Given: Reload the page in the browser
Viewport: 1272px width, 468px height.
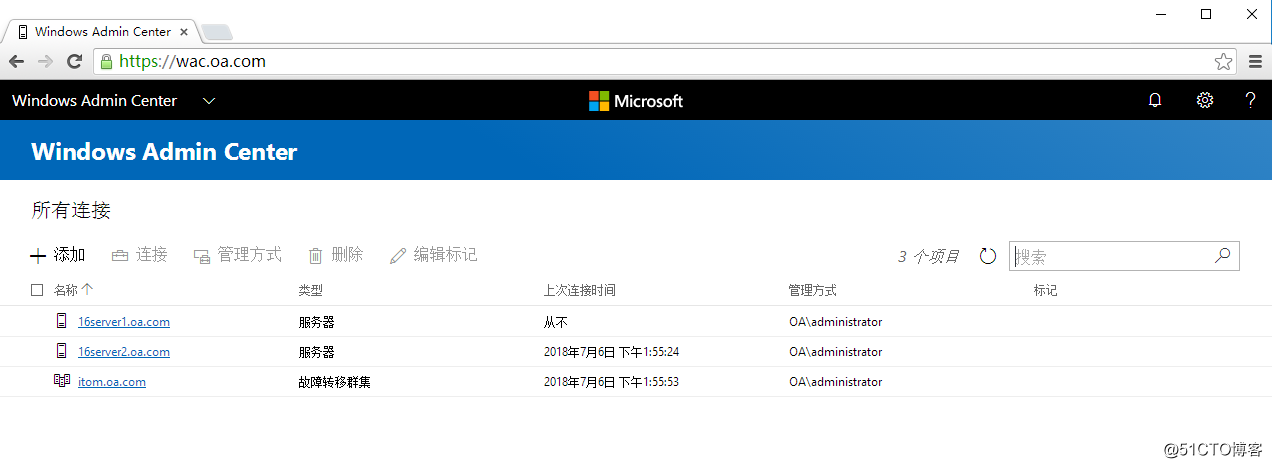Looking at the screenshot, I should pyautogui.click(x=74, y=61).
